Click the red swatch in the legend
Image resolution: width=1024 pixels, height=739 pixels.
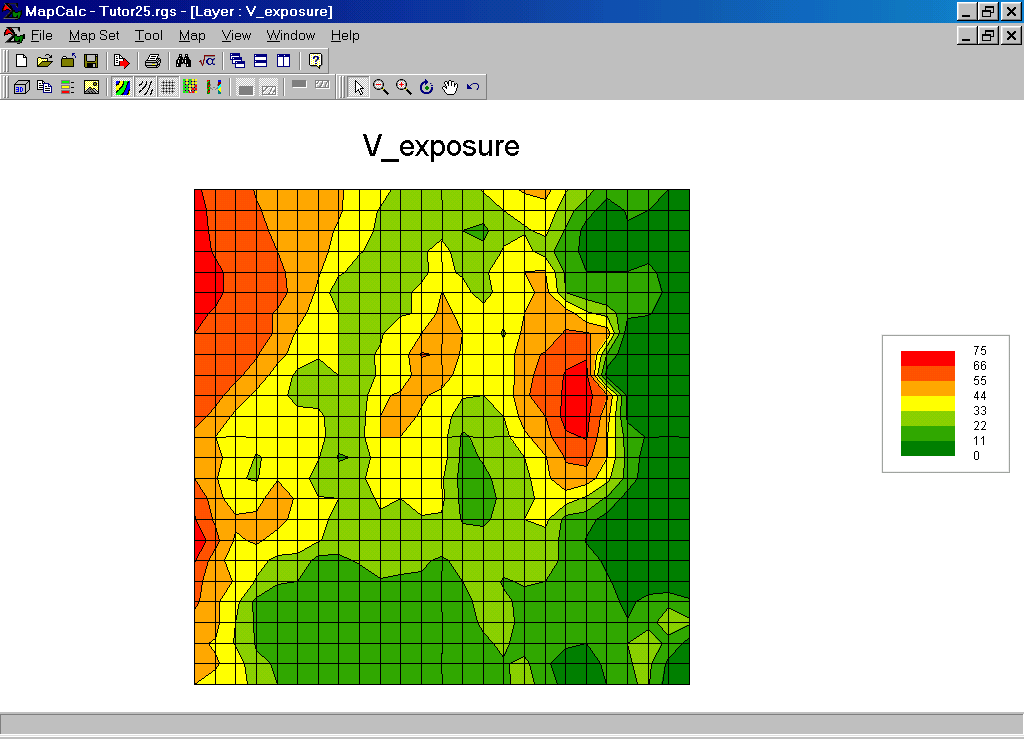coord(927,358)
